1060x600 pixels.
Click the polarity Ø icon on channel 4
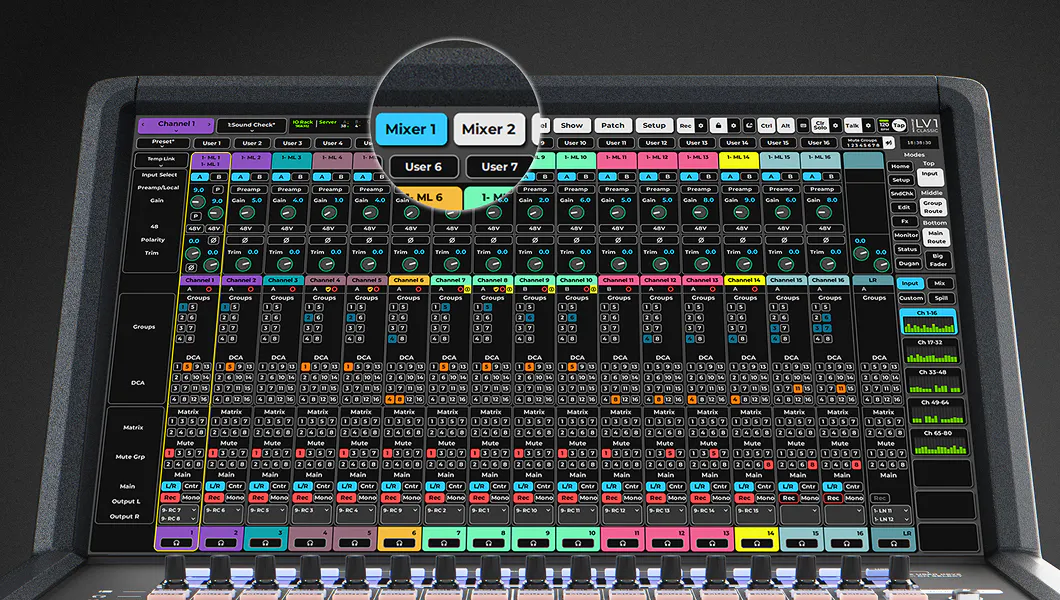pyautogui.click(x=328, y=240)
